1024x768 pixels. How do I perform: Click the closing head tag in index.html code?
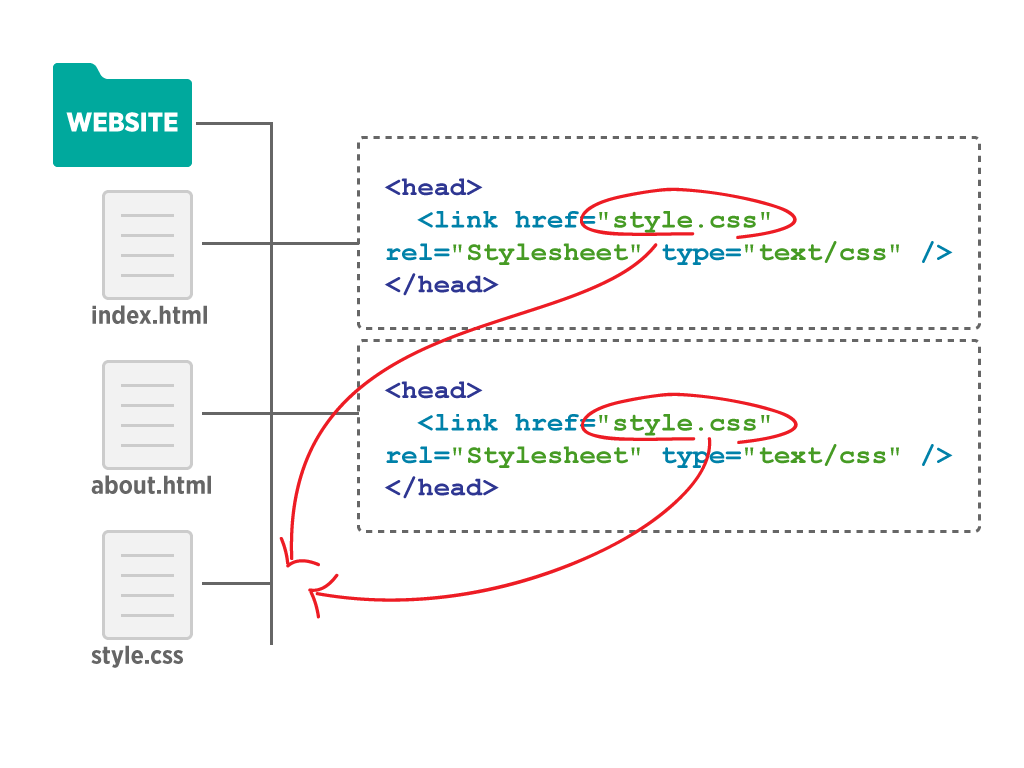(441, 285)
